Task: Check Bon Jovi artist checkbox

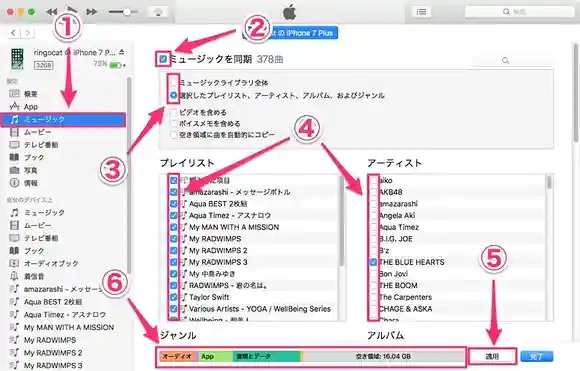Action: [374, 274]
